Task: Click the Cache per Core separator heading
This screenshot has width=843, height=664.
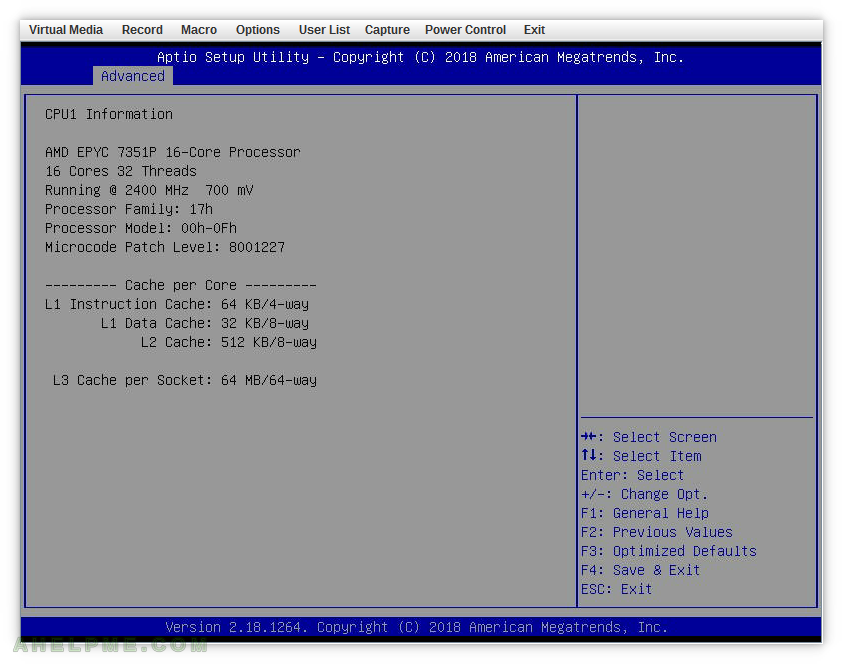Action: (181, 285)
